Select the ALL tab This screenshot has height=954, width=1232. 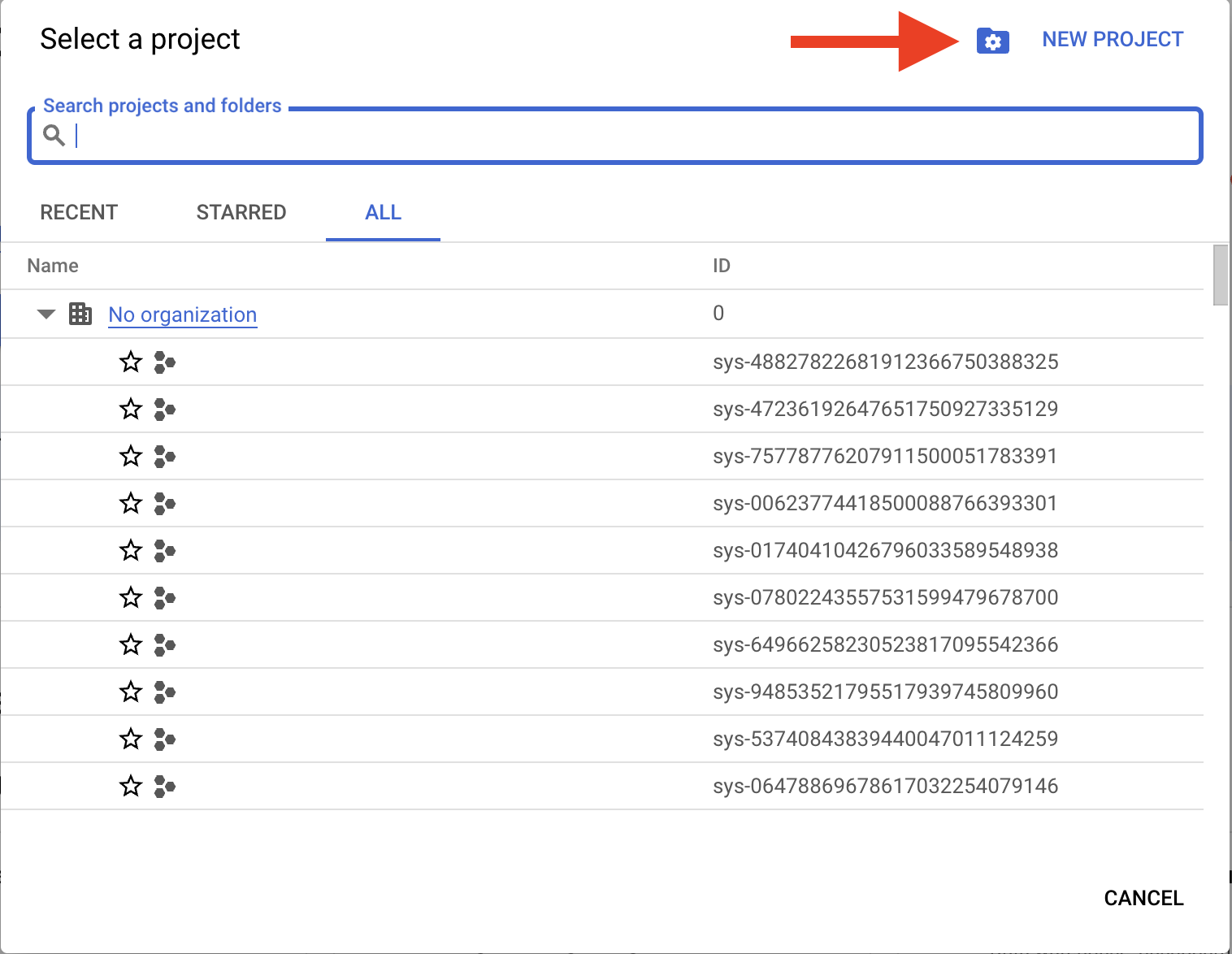(383, 213)
